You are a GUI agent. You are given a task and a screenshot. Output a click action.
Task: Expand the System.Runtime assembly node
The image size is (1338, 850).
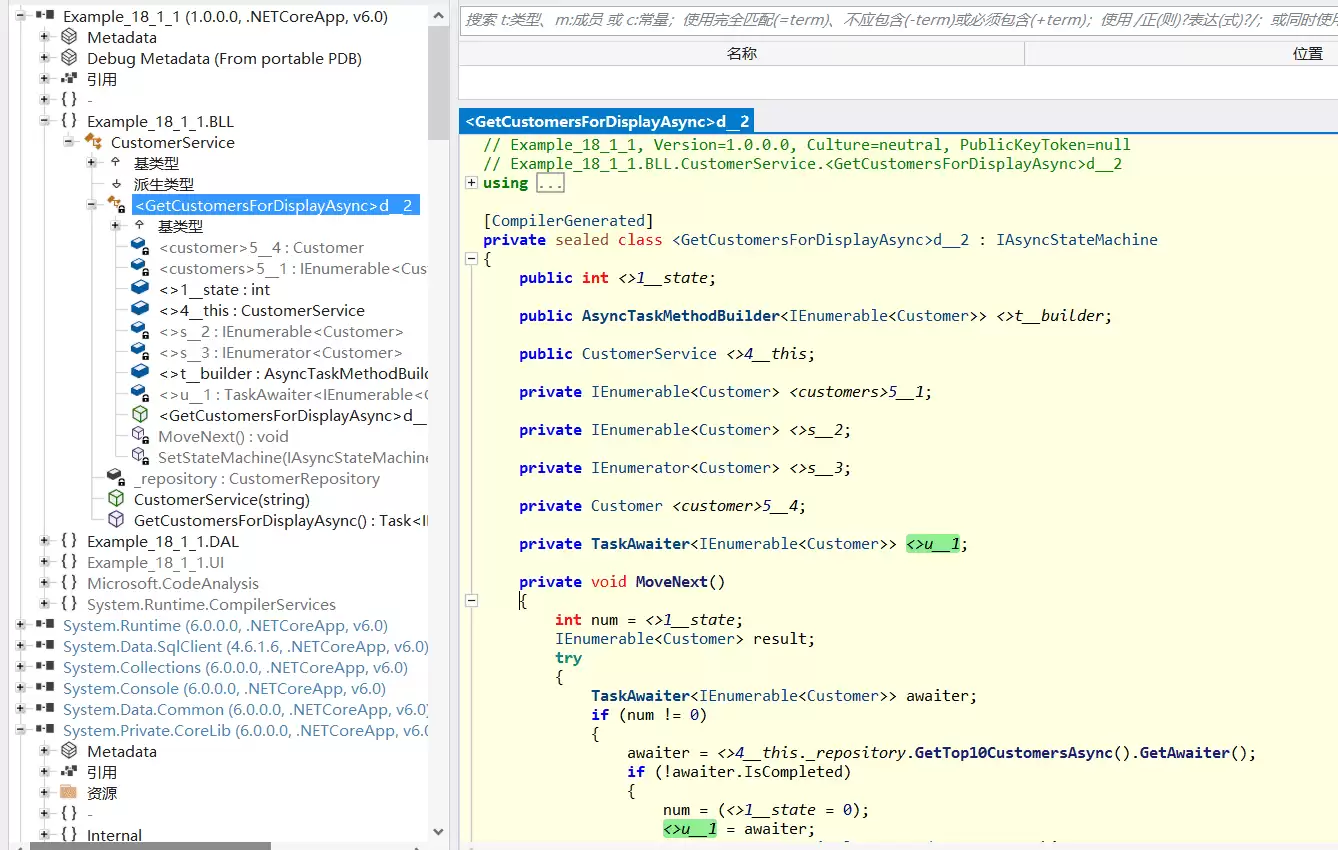pos(20,625)
